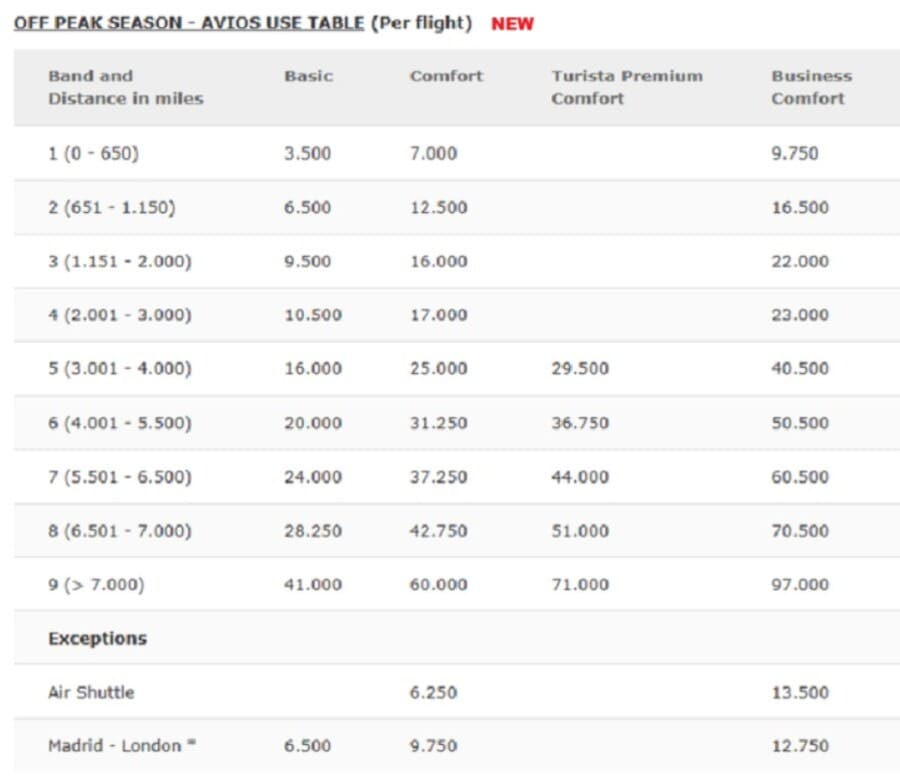Click the Band and Distance in miles header
900x776 pixels.
125,87
